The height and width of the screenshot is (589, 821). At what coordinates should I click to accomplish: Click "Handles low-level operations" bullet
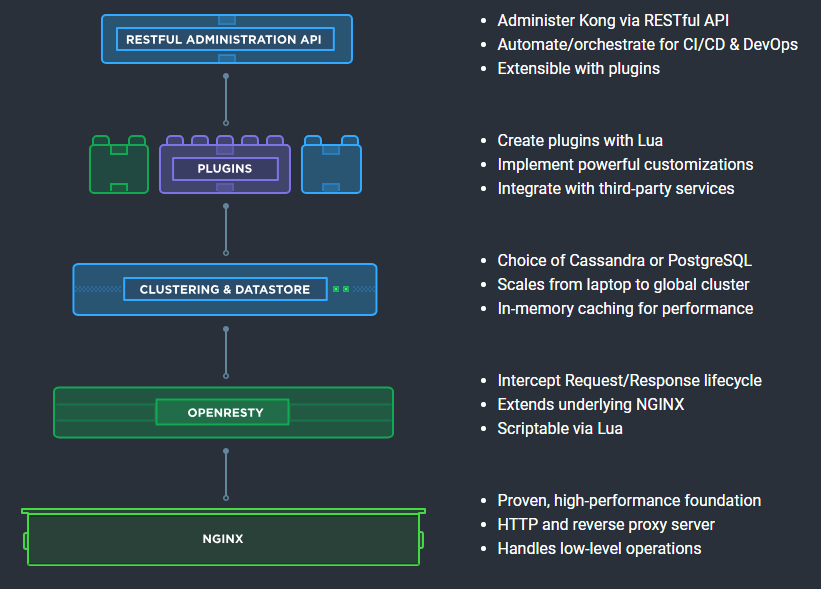(x=599, y=548)
